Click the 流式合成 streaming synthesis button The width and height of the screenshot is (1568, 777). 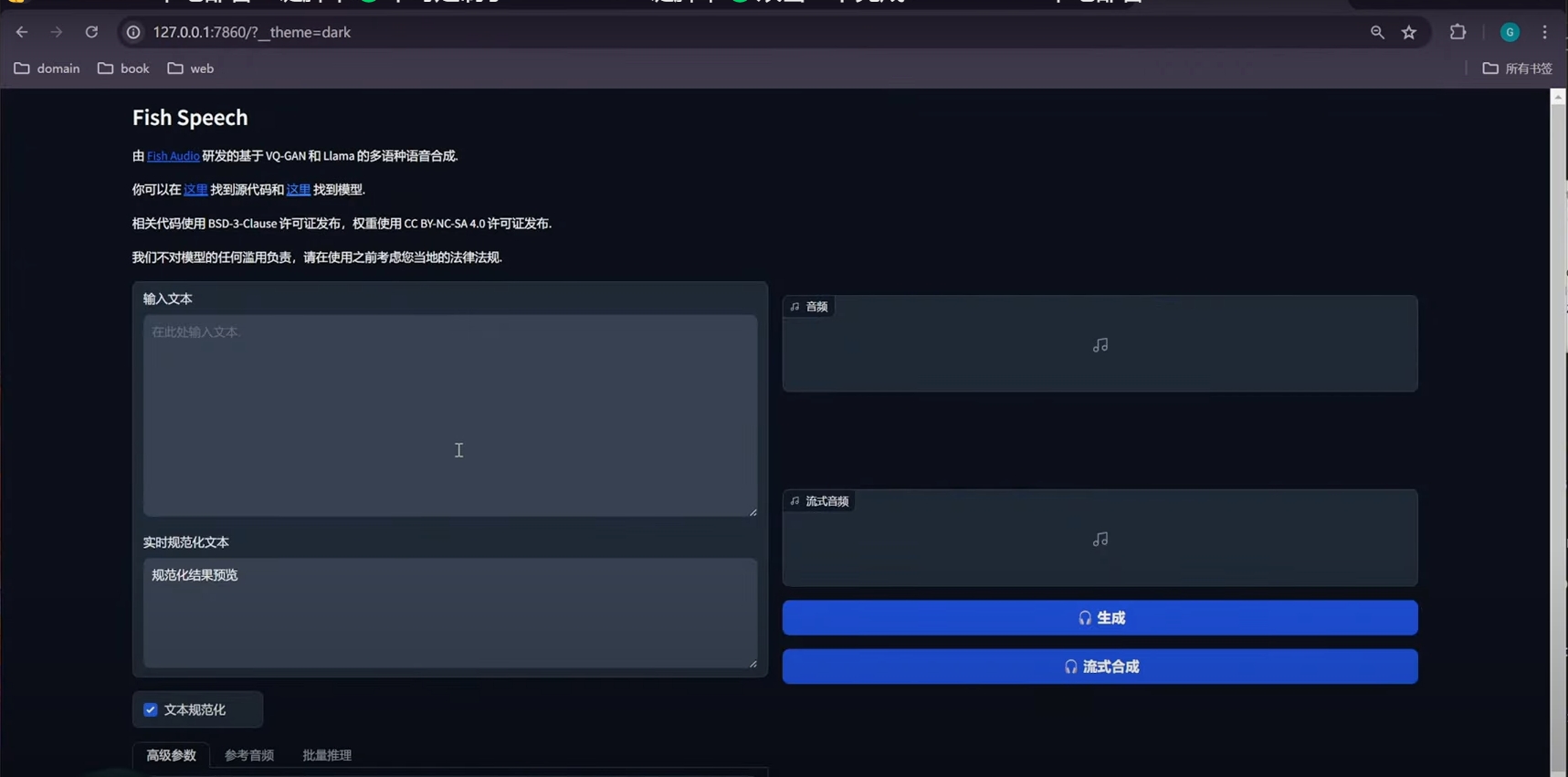tap(1100, 667)
